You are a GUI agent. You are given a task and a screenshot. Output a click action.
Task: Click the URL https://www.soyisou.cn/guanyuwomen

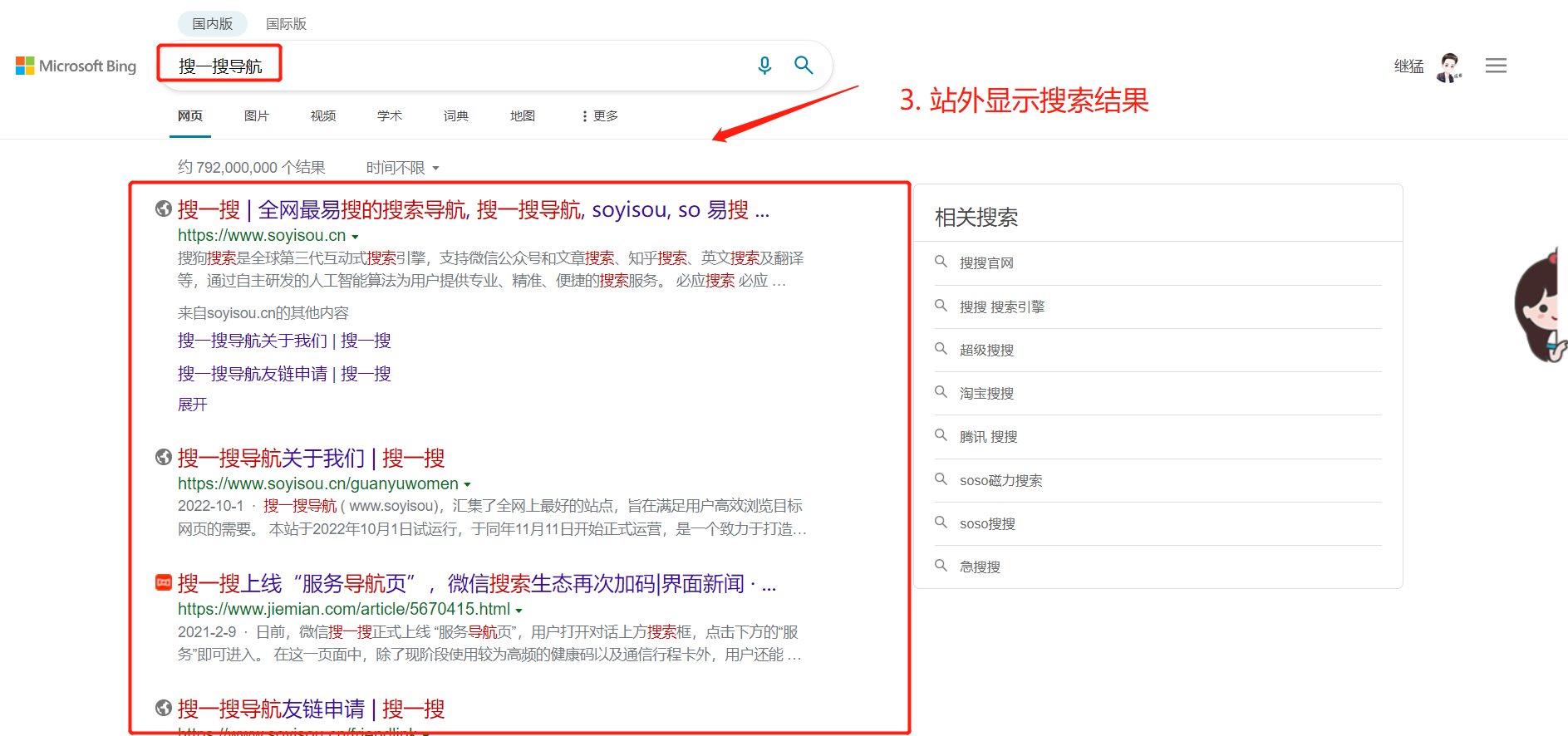318,483
